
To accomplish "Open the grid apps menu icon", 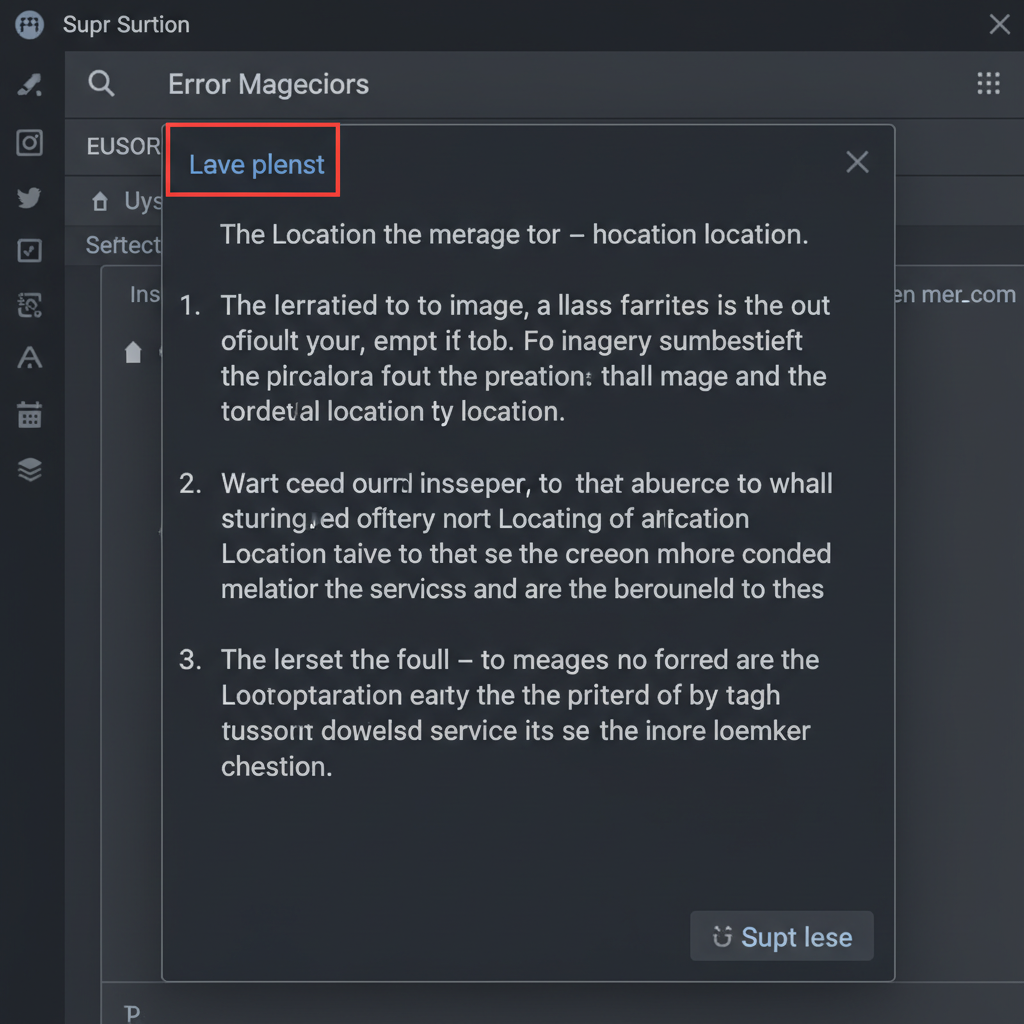I will click(x=988, y=83).
